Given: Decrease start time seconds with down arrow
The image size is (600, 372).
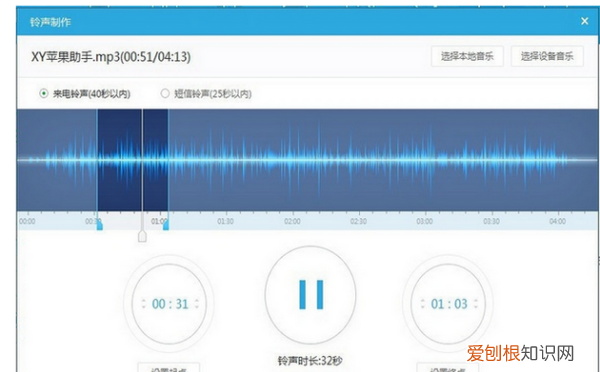Looking at the screenshot, I should 197,307.
